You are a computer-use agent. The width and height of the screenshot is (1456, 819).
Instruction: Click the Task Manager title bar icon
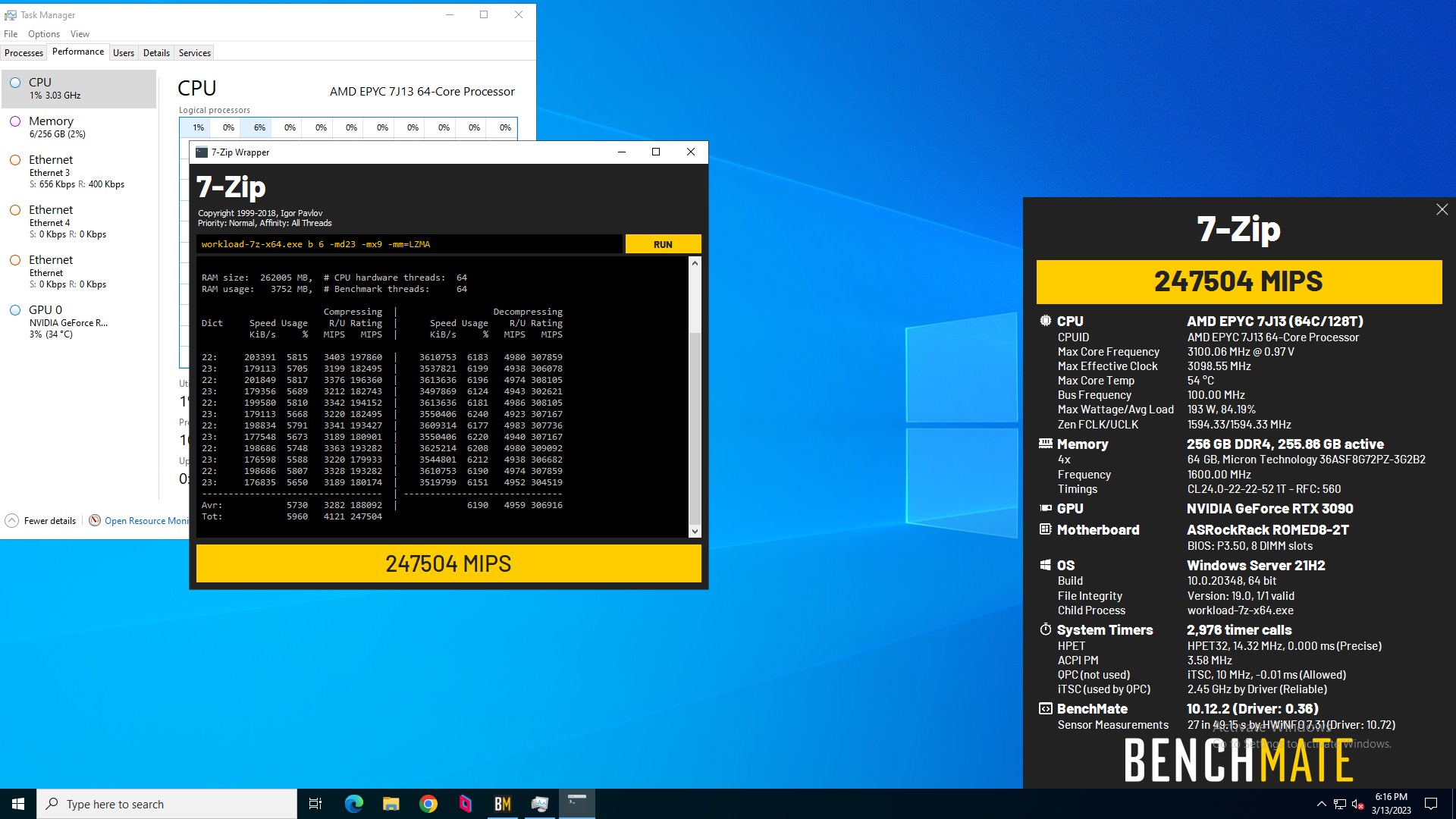[11, 14]
